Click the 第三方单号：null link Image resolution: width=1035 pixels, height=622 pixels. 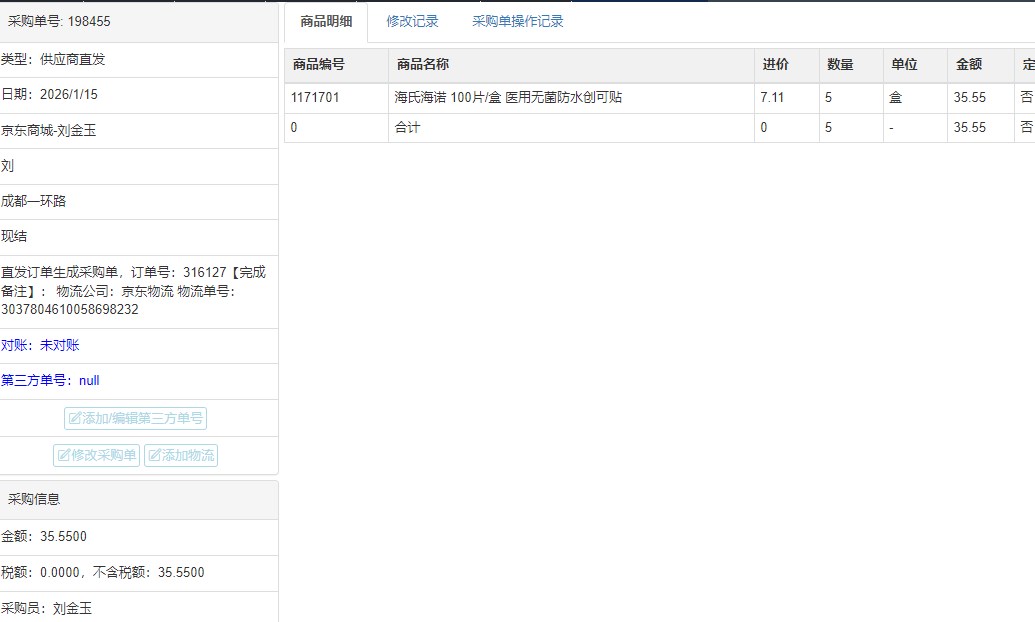pos(50,380)
